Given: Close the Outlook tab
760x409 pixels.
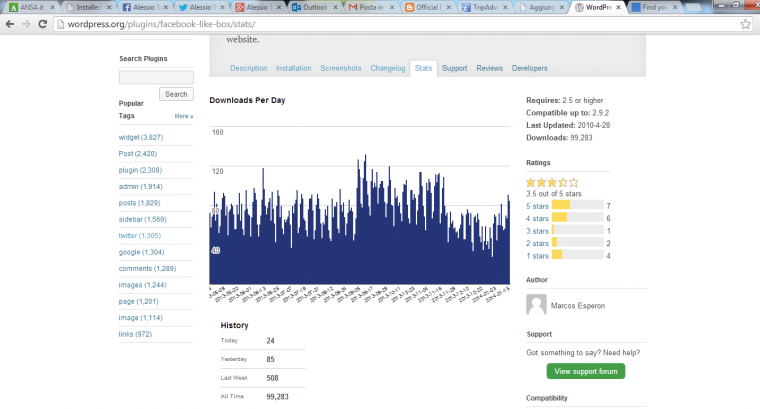Looking at the screenshot, I should (335, 7).
